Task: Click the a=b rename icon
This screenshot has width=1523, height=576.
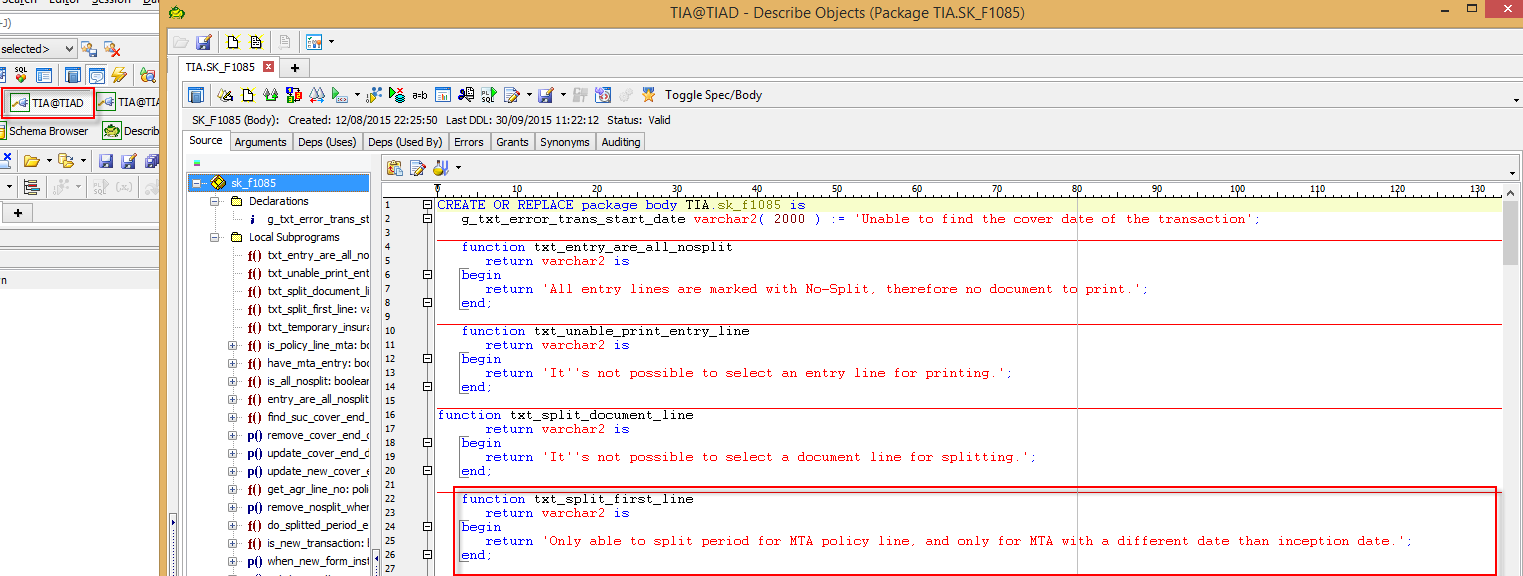Action: pyautogui.click(x=420, y=95)
